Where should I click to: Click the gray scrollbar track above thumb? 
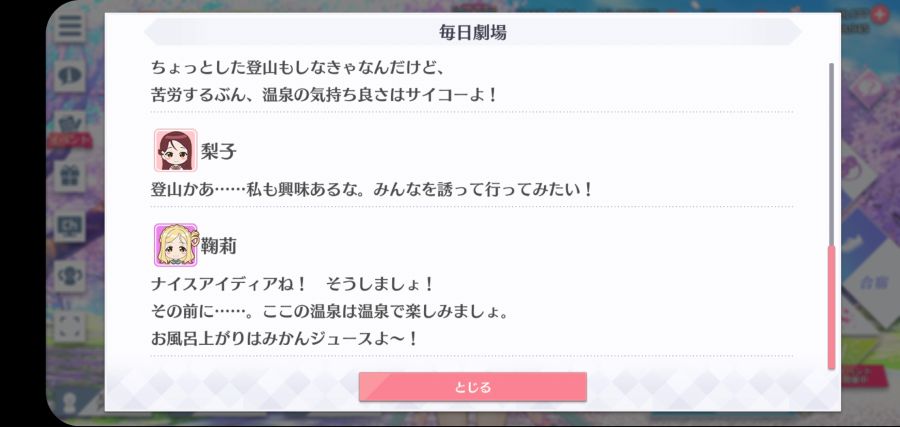click(x=832, y=154)
